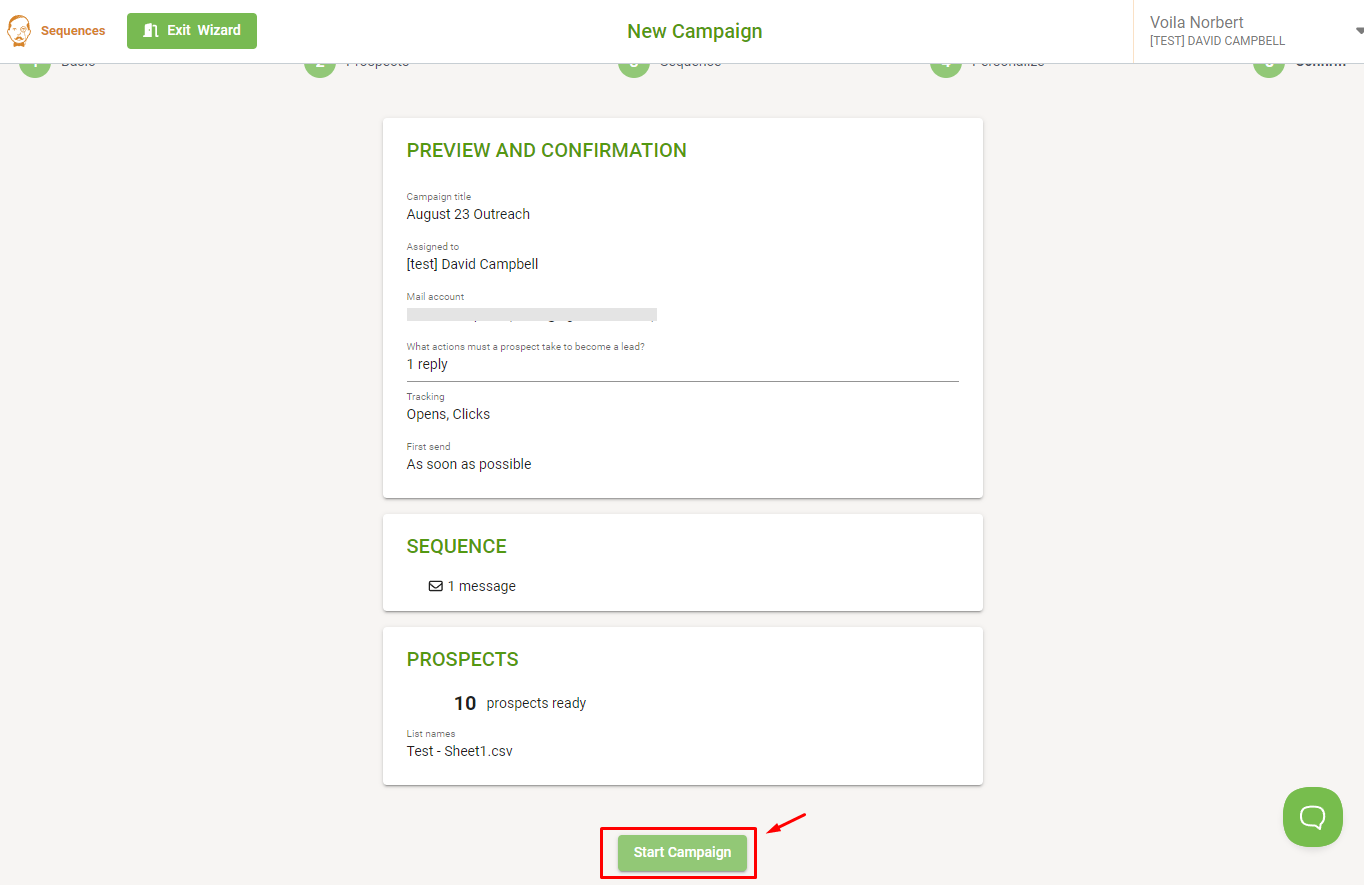1364x885 pixels.
Task: Click step 1 Basic circle icon
Action: coord(34,62)
